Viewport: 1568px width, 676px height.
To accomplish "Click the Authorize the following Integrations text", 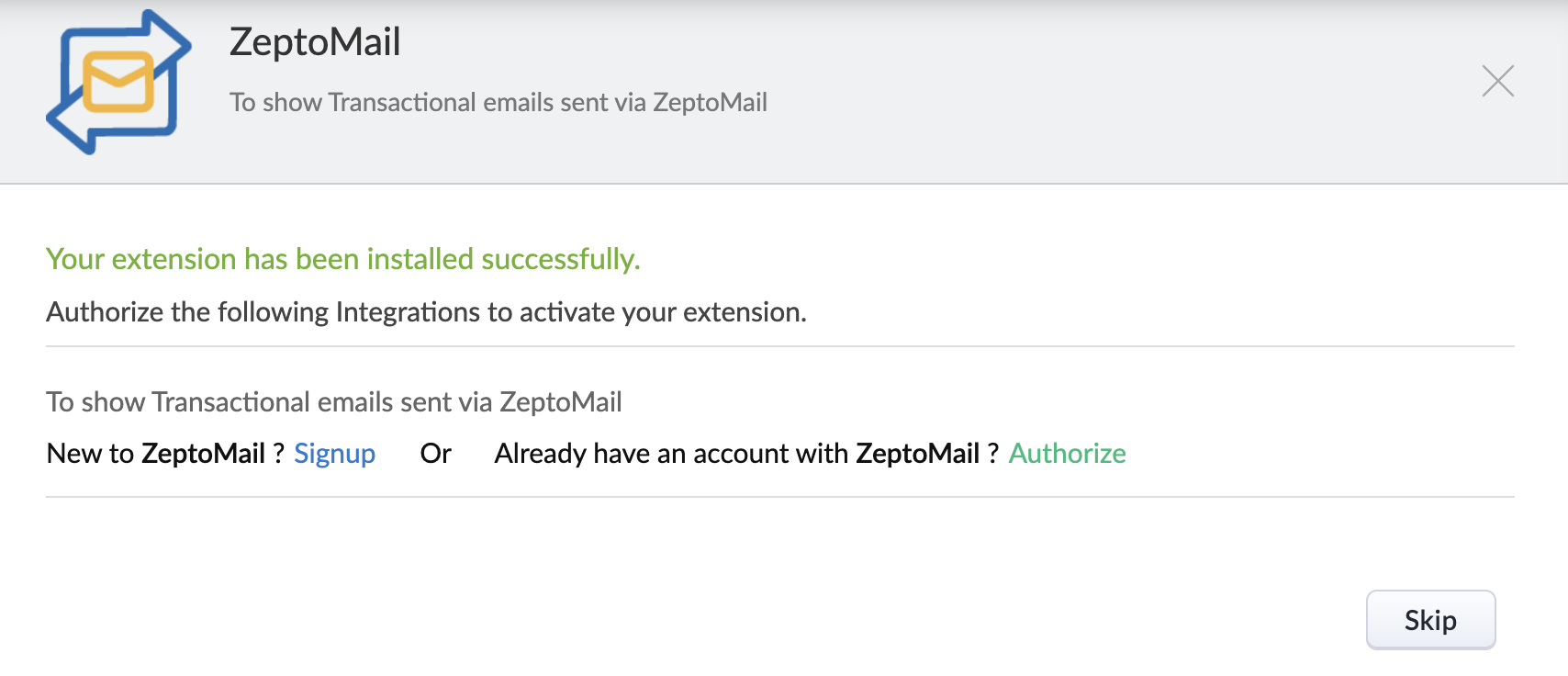I will (x=426, y=312).
